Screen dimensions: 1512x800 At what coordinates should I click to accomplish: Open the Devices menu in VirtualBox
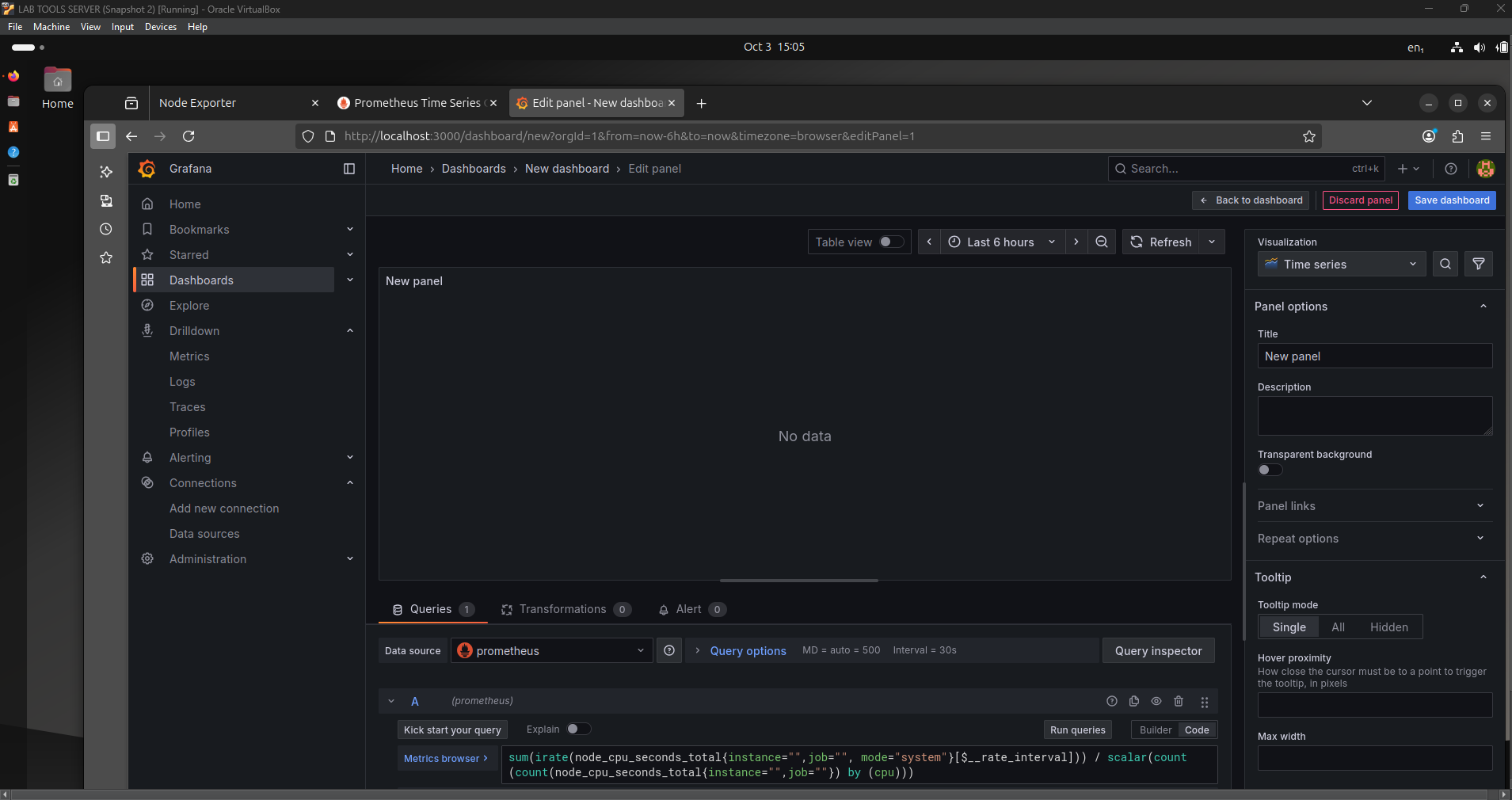click(x=161, y=27)
